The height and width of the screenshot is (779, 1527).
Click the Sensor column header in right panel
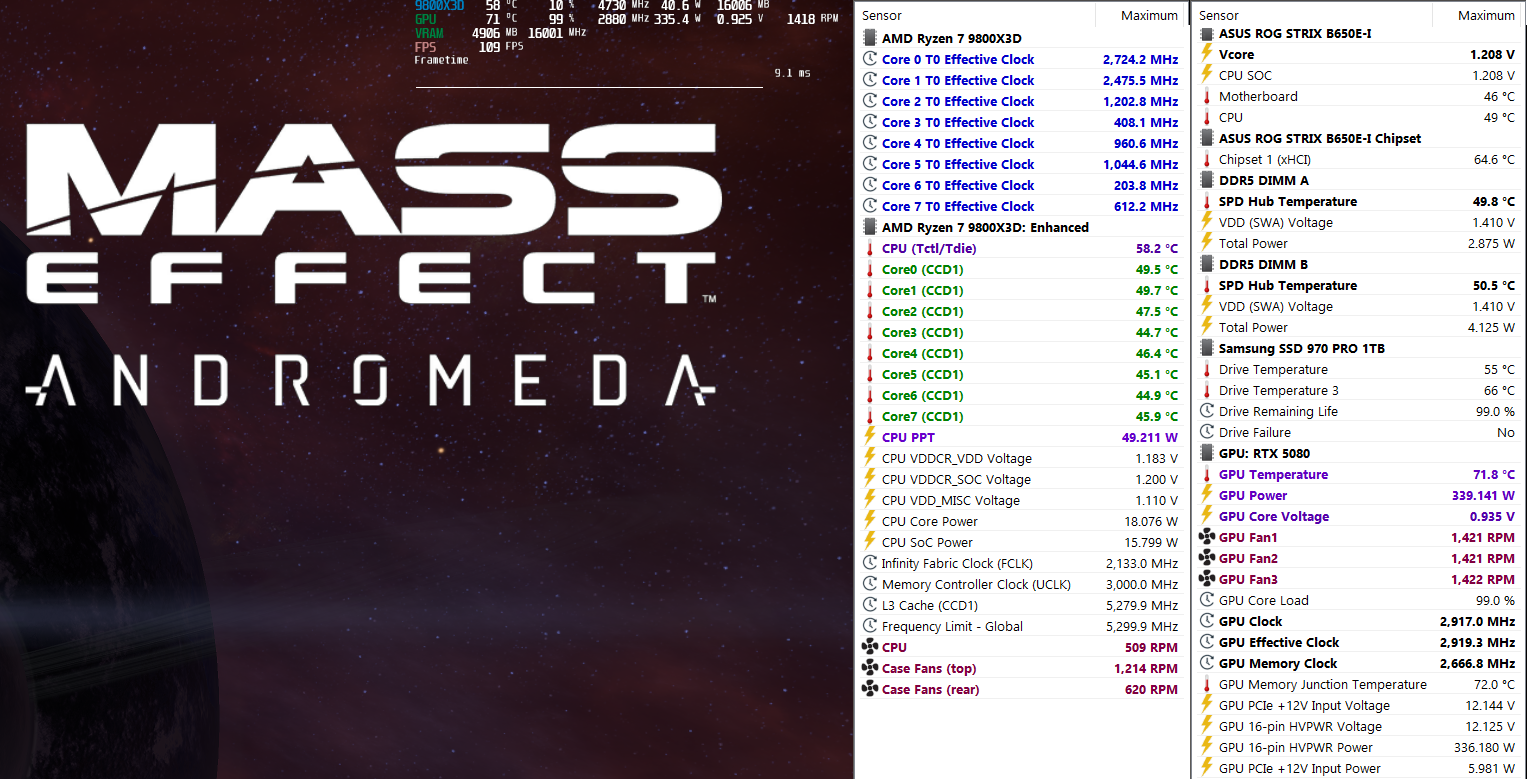(x=1312, y=15)
